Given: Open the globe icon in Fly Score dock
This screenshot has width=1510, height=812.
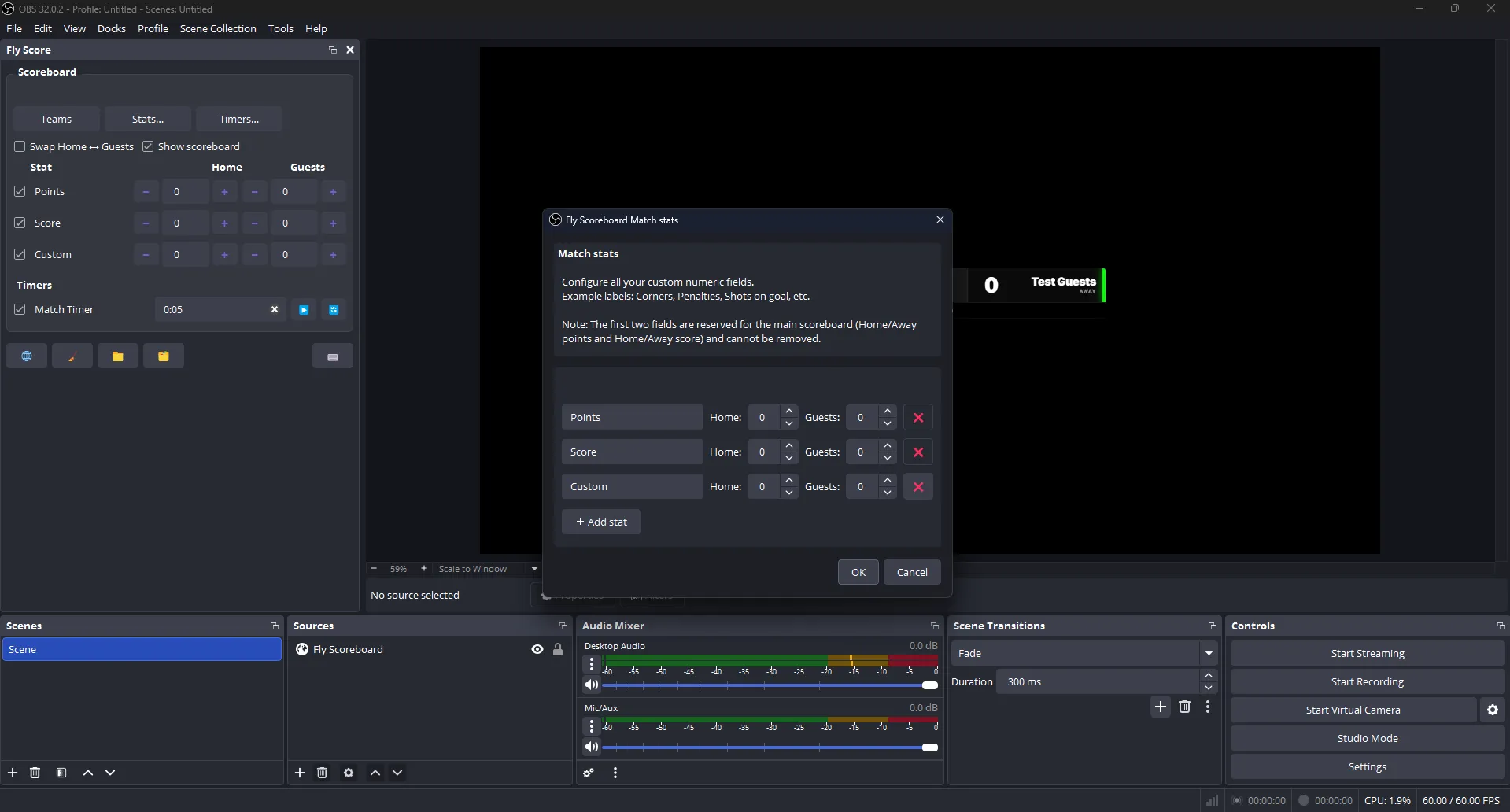Looking at the screenshot, I should coord(27,356).
